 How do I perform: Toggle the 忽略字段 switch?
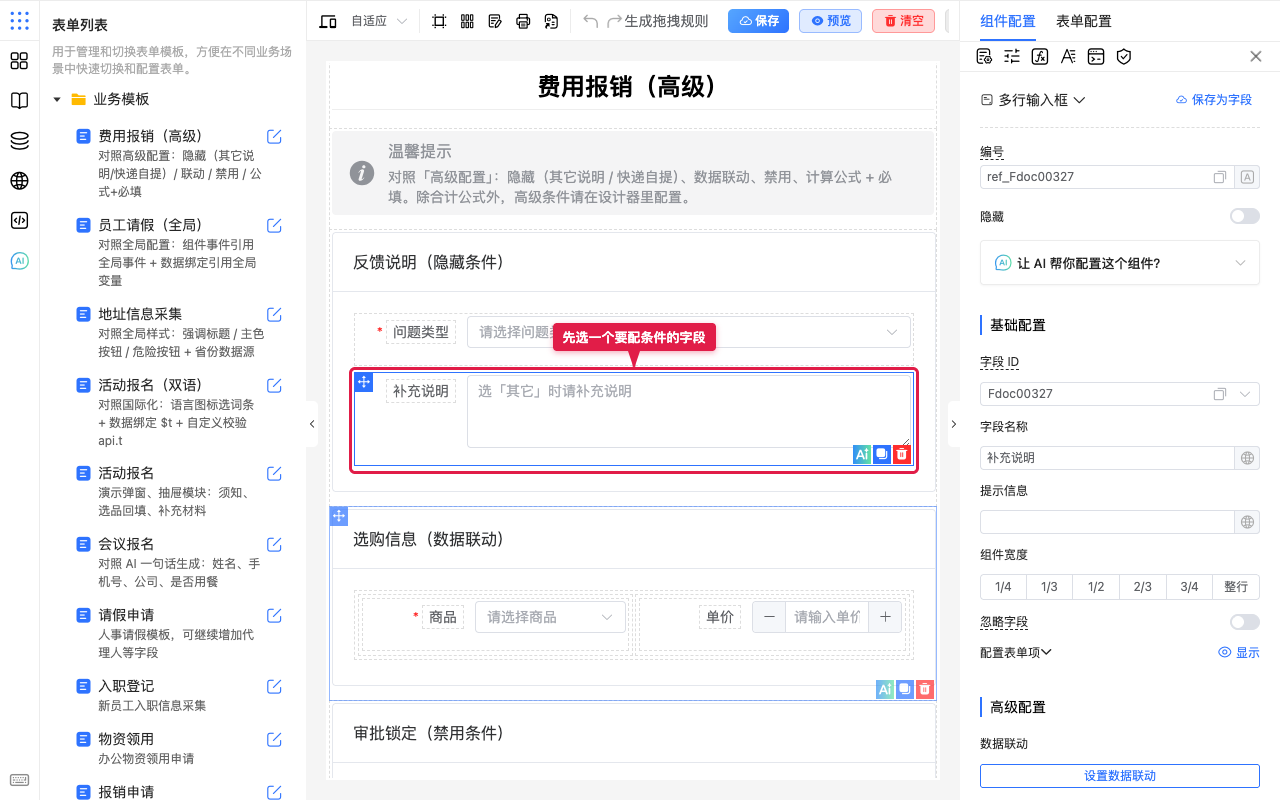1245,622
